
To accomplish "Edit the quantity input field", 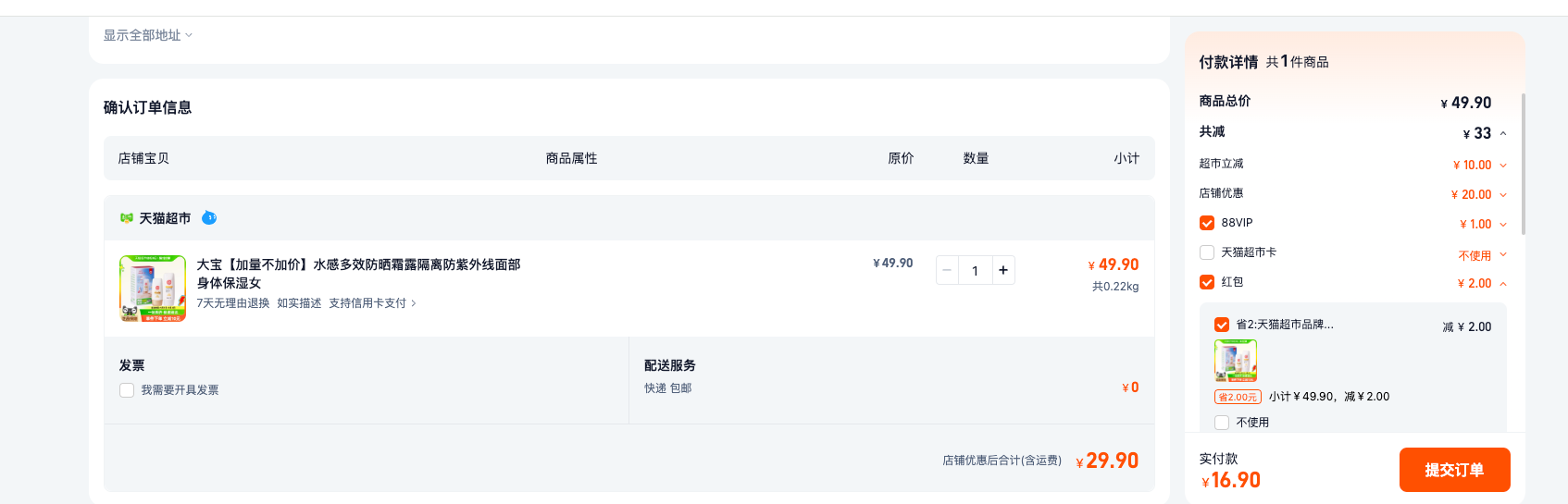I will [975, 270].
